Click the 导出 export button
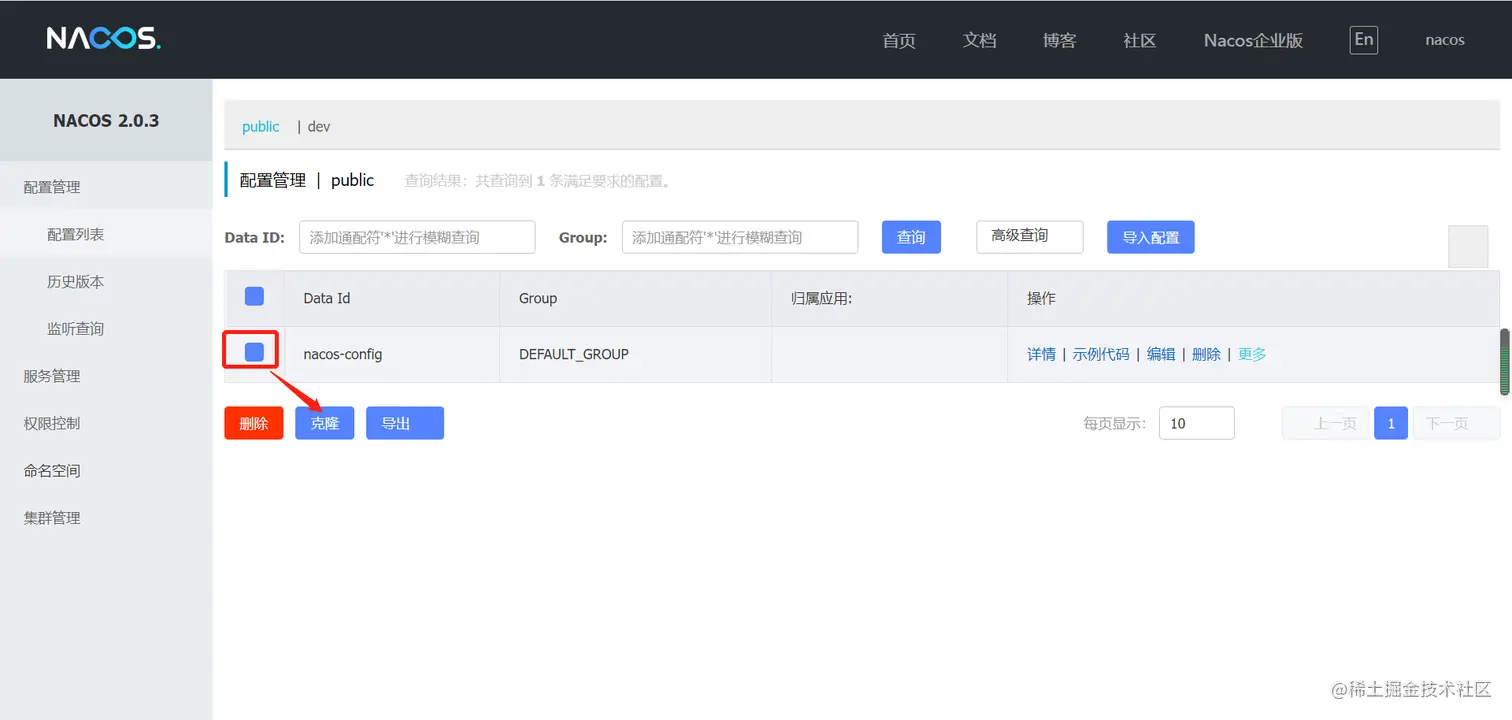The height and width of the screenshot is (720, 1512). (405, 423)
